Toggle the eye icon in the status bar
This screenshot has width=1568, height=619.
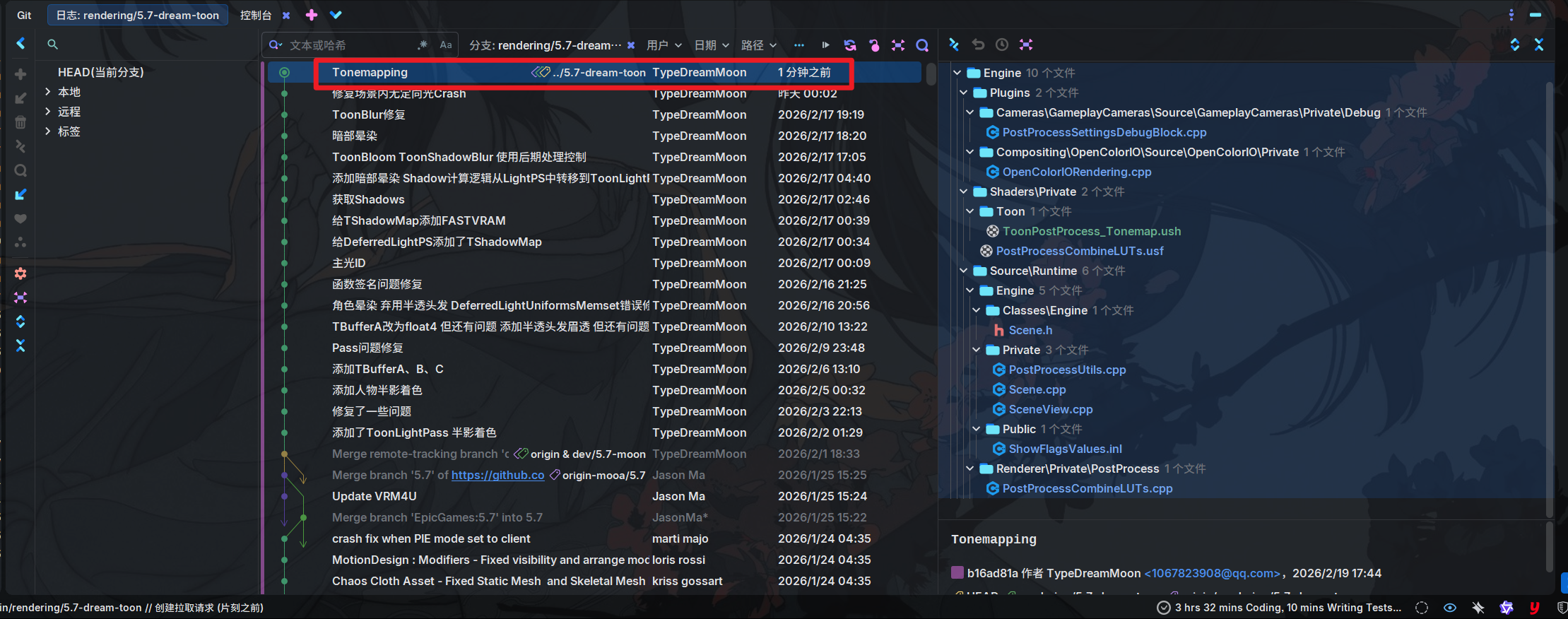[1450, 608]
